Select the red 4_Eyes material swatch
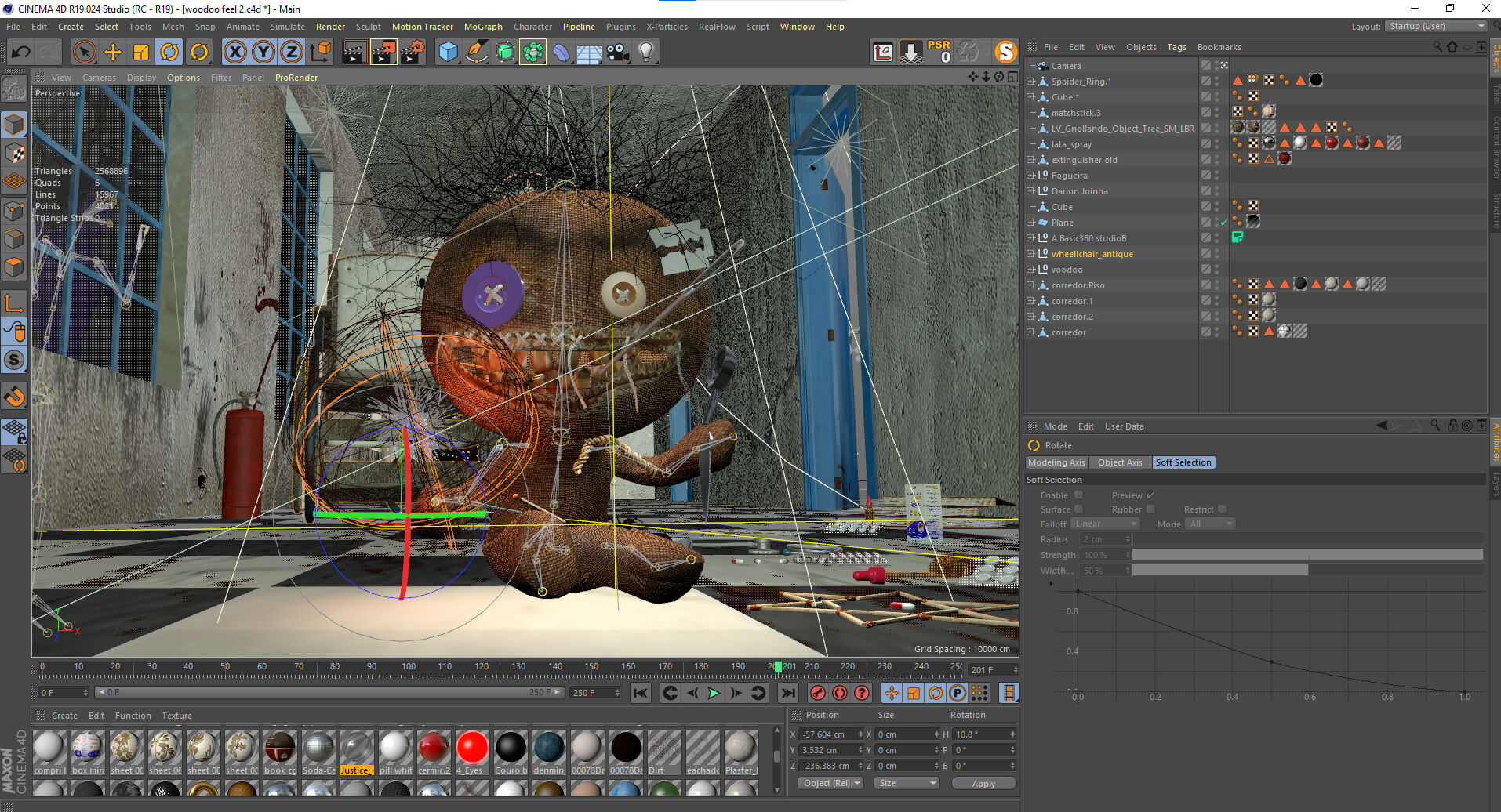 pos(472,748)
